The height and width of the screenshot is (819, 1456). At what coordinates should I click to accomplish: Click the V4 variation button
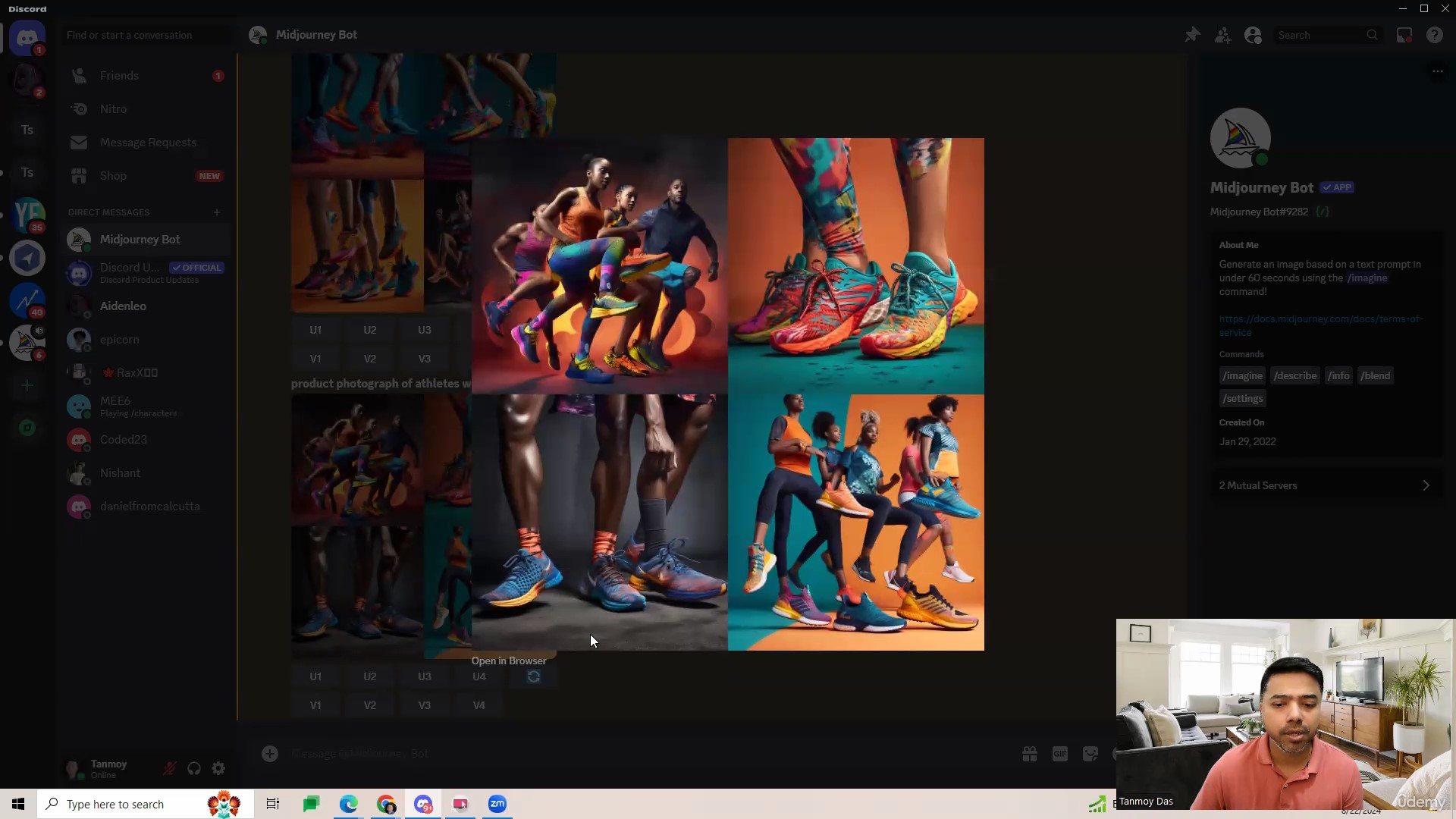(479, 705)
